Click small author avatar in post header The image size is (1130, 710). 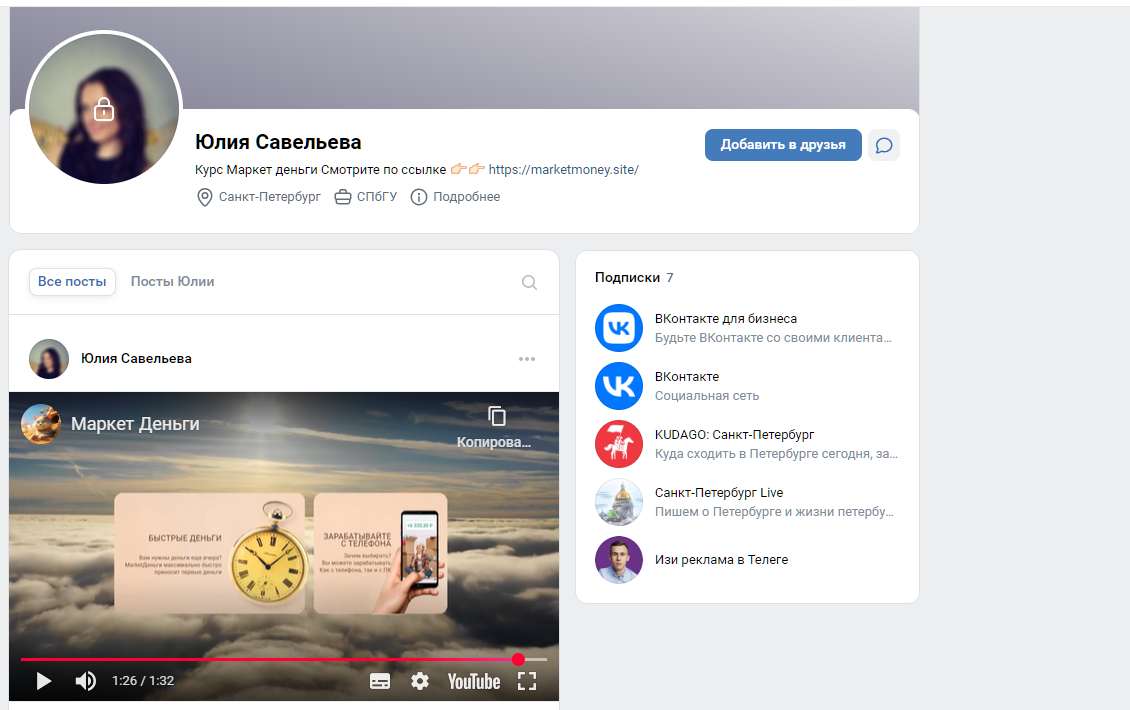48,359
